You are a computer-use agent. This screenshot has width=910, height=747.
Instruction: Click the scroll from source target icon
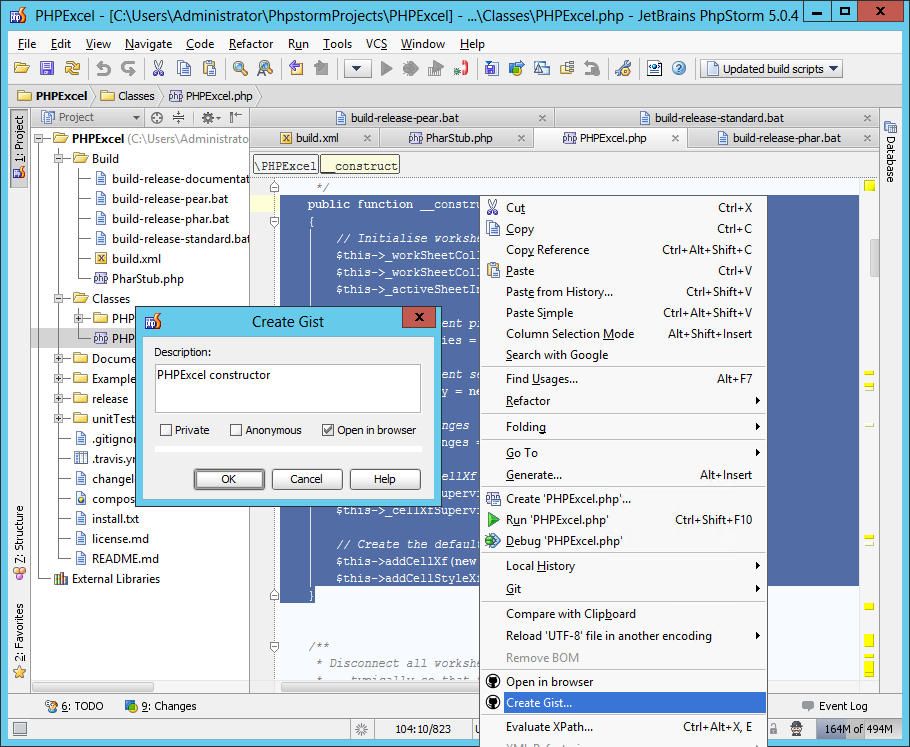click(157, 118)
